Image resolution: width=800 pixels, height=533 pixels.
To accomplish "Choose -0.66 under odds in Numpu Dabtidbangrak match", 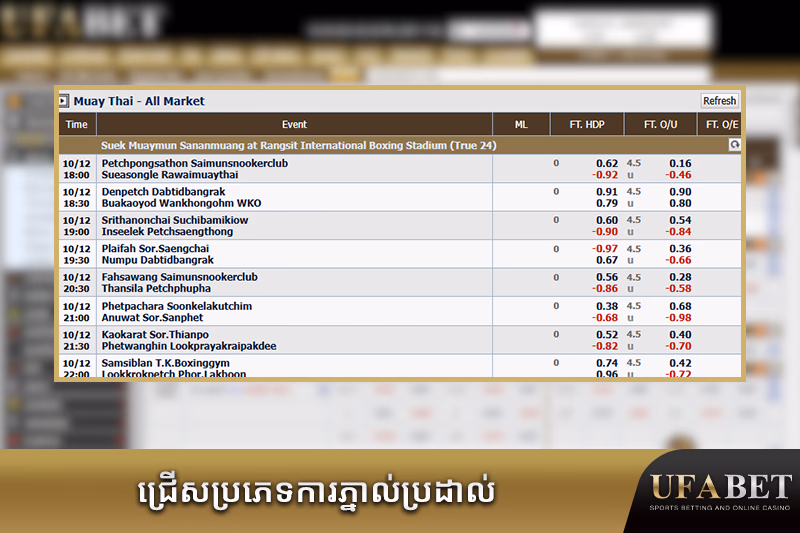I will (678, 261).
